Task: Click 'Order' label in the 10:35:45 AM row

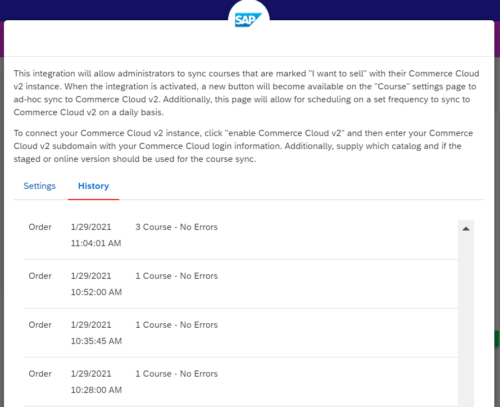Action: pos(40,325)
